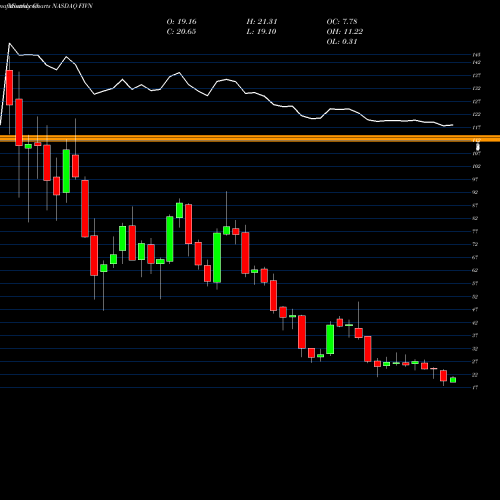
Task: Select the close price C: 20.65
Action: pyautogui.click(x=181, y=32)
